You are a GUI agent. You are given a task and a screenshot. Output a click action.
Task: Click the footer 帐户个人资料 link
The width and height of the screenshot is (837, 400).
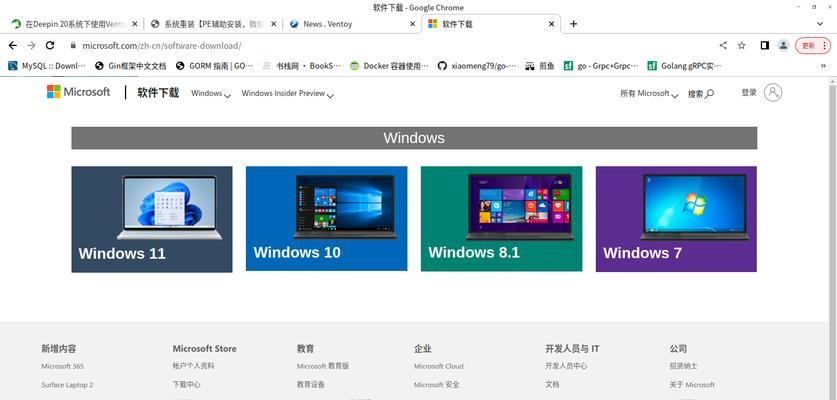click(193, 366)
